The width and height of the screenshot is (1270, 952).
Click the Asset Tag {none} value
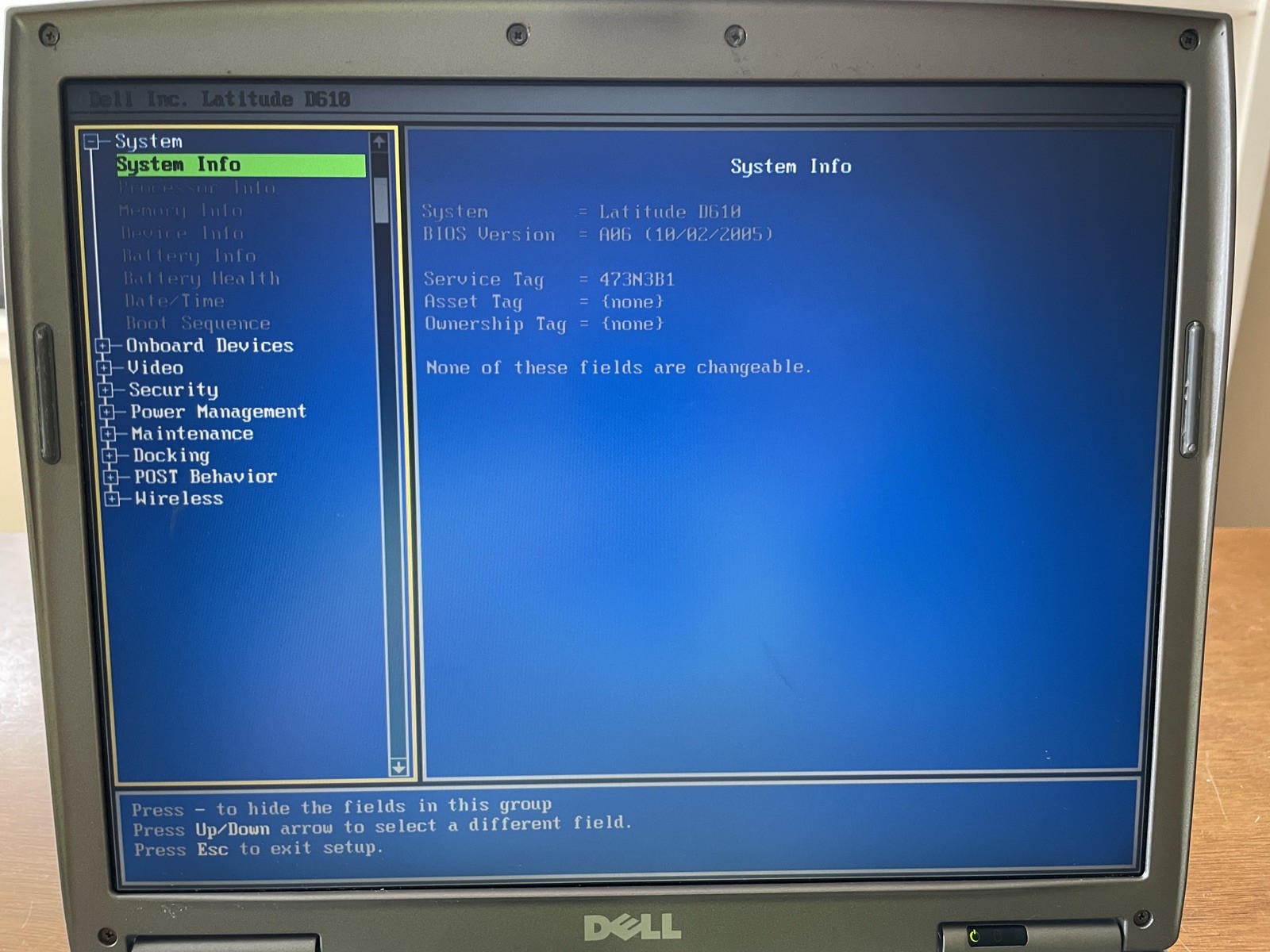pyautogui.click(x=632, y=302)
